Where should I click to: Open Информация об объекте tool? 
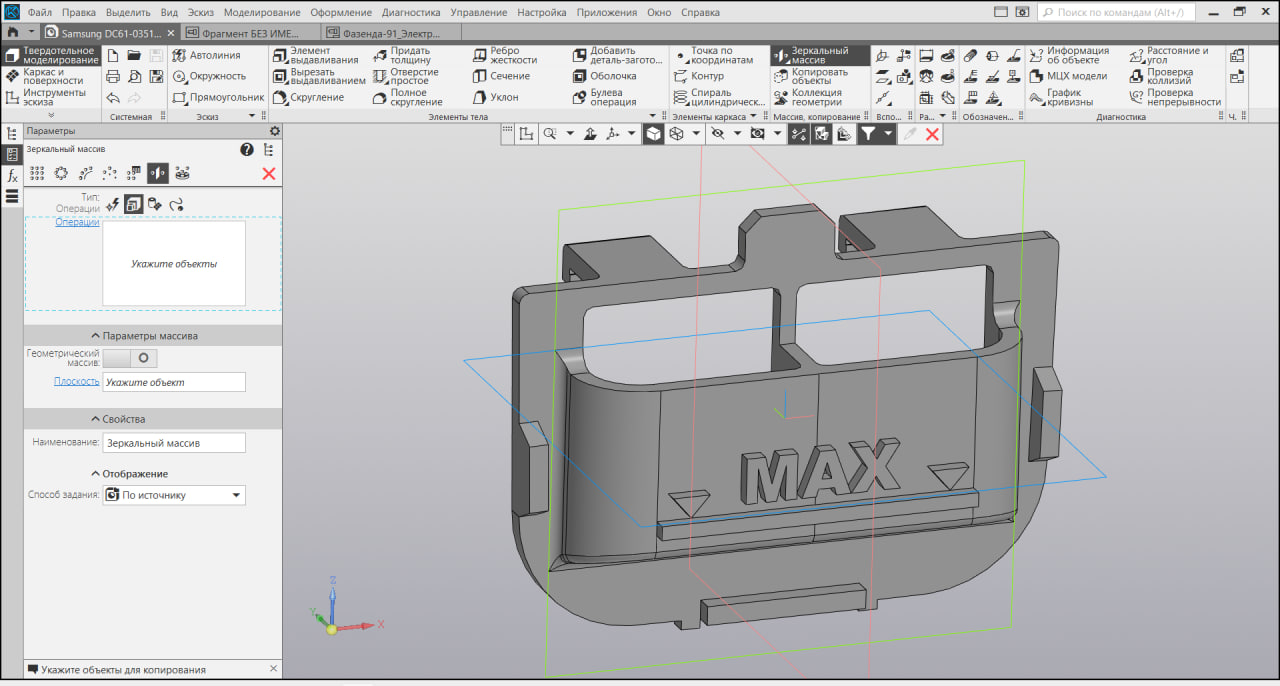pyautogui.click(x=1069, y=55)
